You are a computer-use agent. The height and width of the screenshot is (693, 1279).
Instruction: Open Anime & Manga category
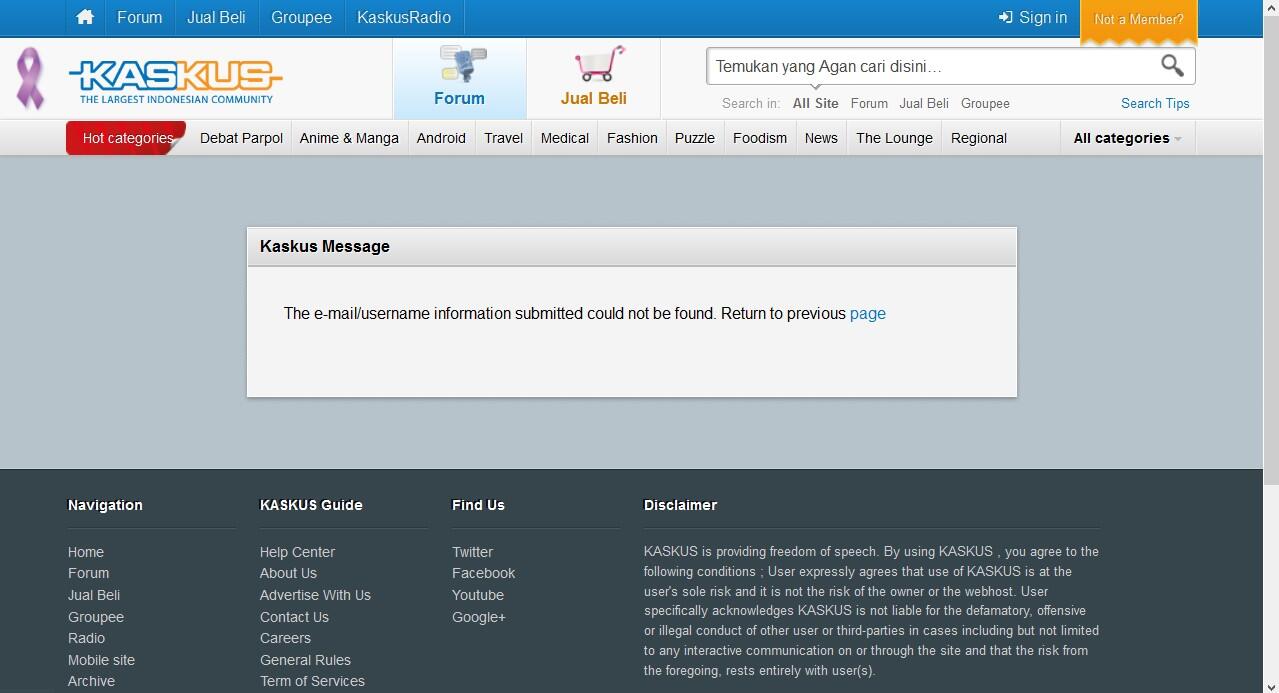tap(349, 138)
